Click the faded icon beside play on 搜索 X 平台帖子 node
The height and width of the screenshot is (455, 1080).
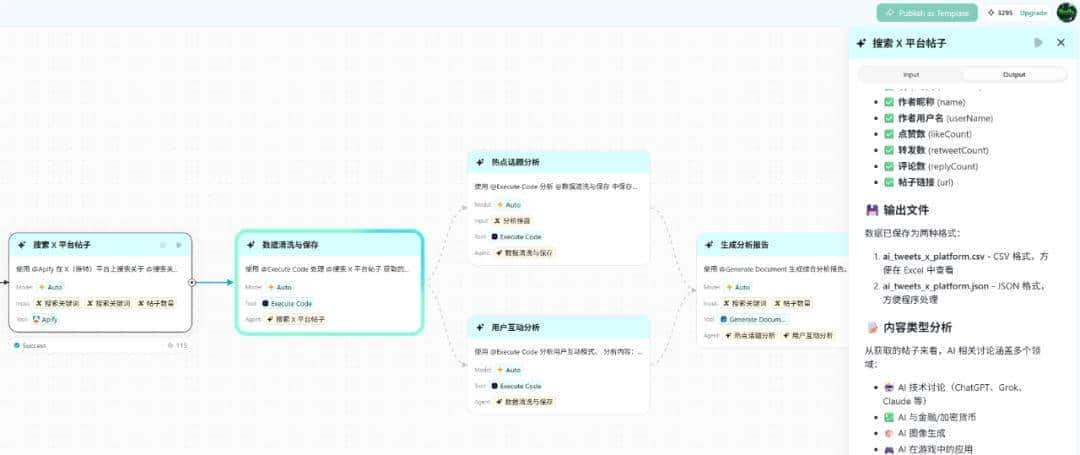(163, 245)
